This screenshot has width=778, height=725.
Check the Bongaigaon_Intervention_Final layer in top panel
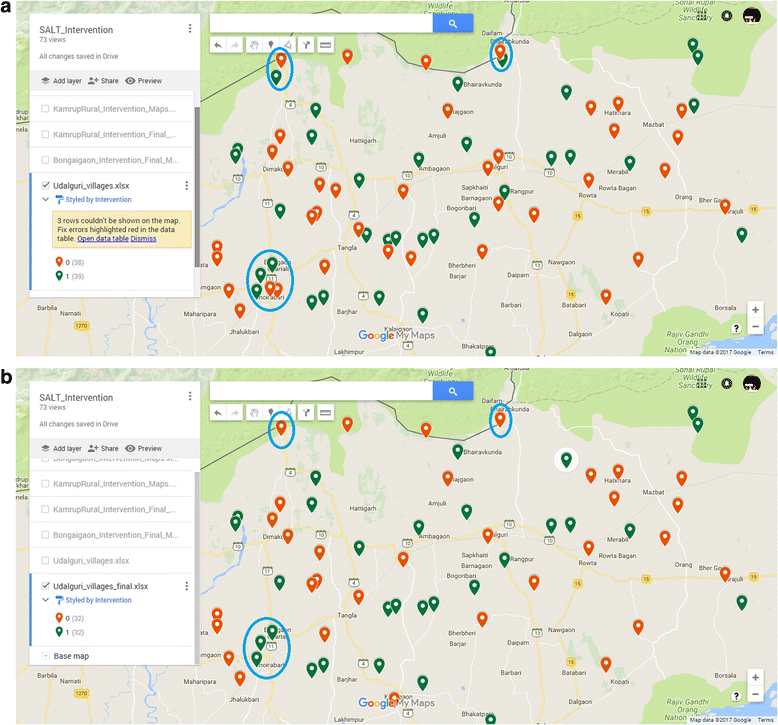(45, 159)
